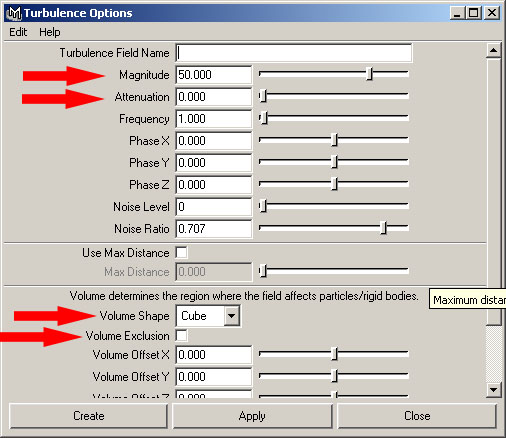
Task: Click the Max Distance slider handle
Action: 263,271
